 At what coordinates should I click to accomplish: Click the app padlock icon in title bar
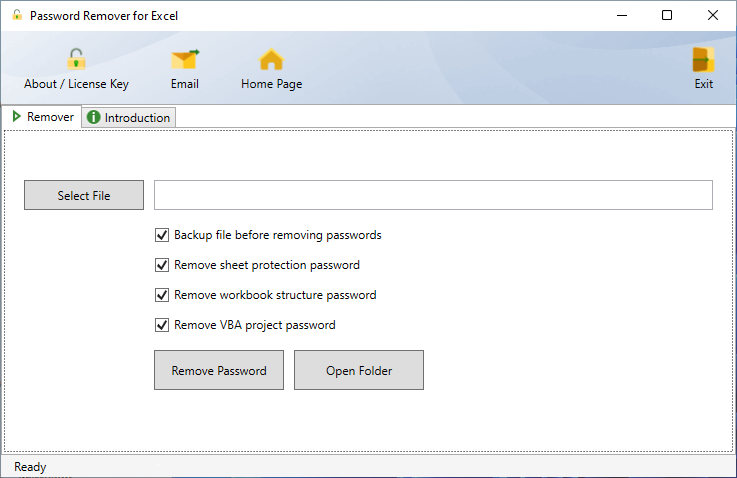17,15
